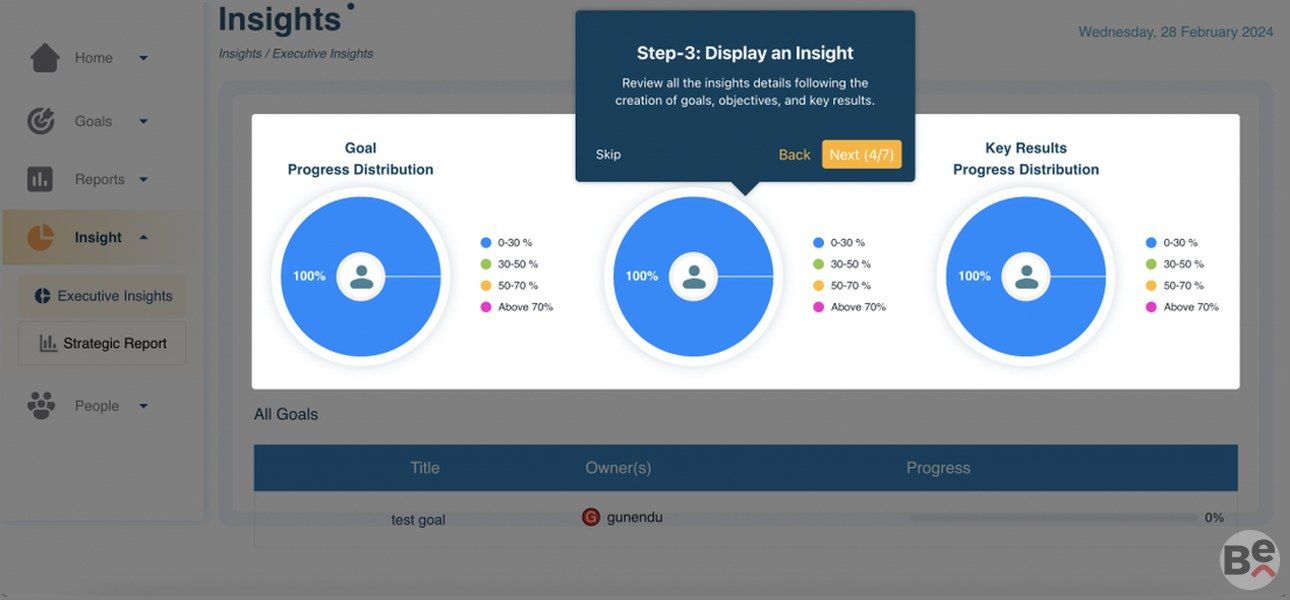This screenshot has width=1290, height=600.
Task: Expand the Goals dropdown arrow
Action: (143, 121)
